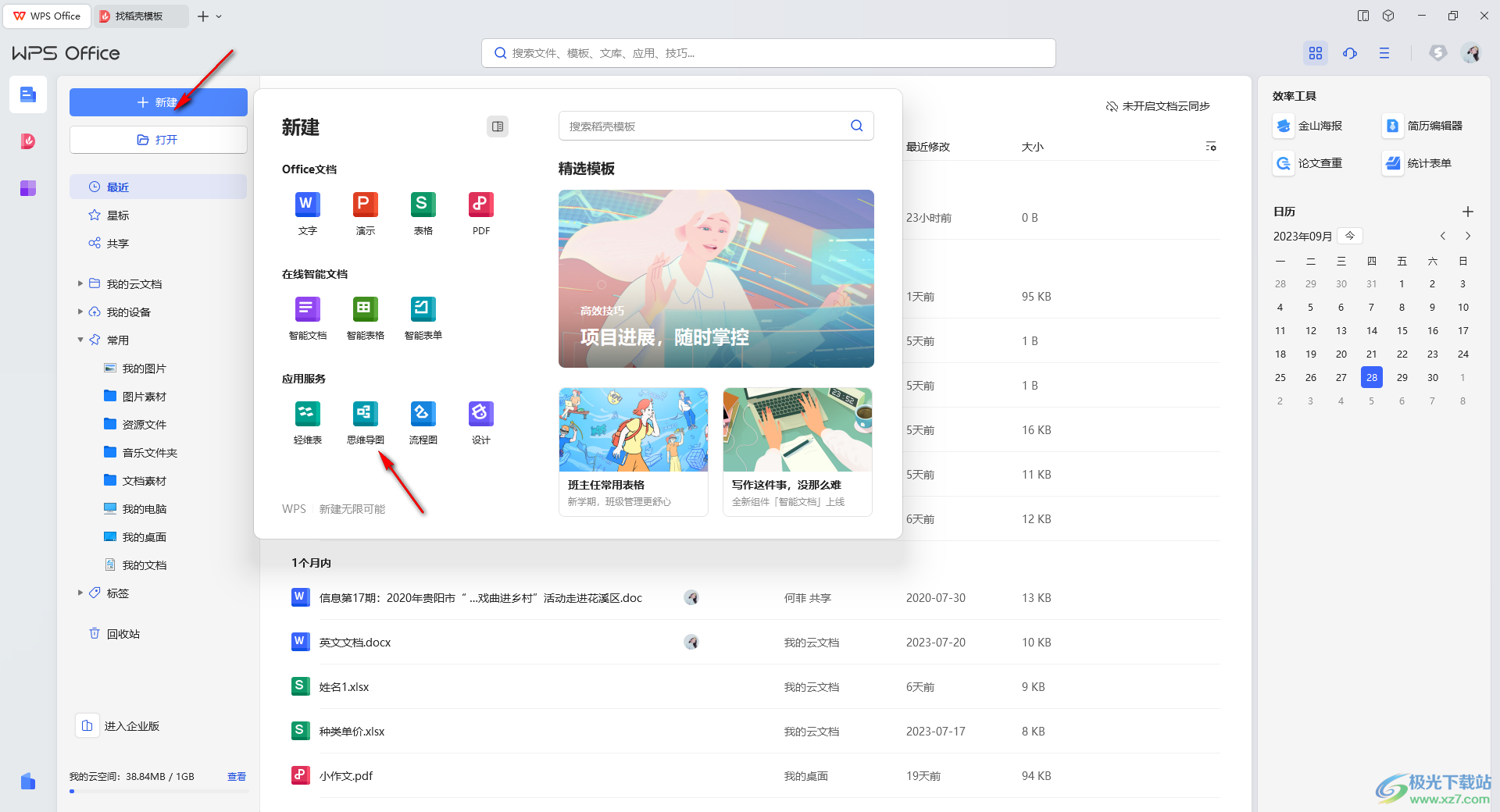
Task: Open 统计表单 statistics form tool
Action: click(1417, 163)
